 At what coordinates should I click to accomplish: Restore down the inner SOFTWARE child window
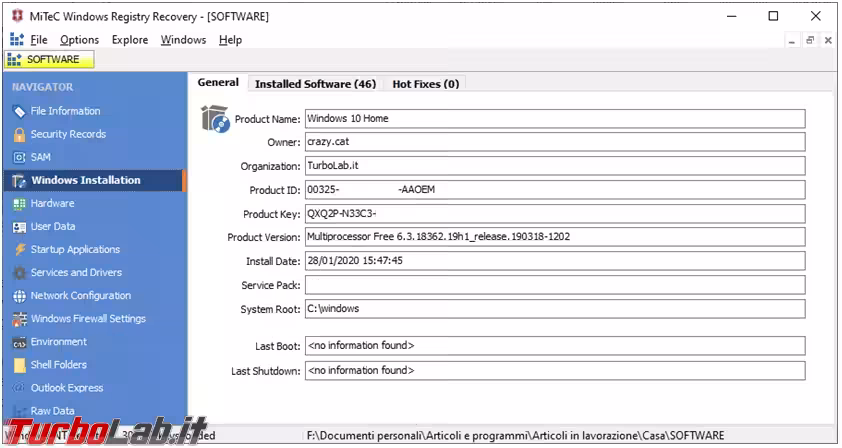point(810,40)
